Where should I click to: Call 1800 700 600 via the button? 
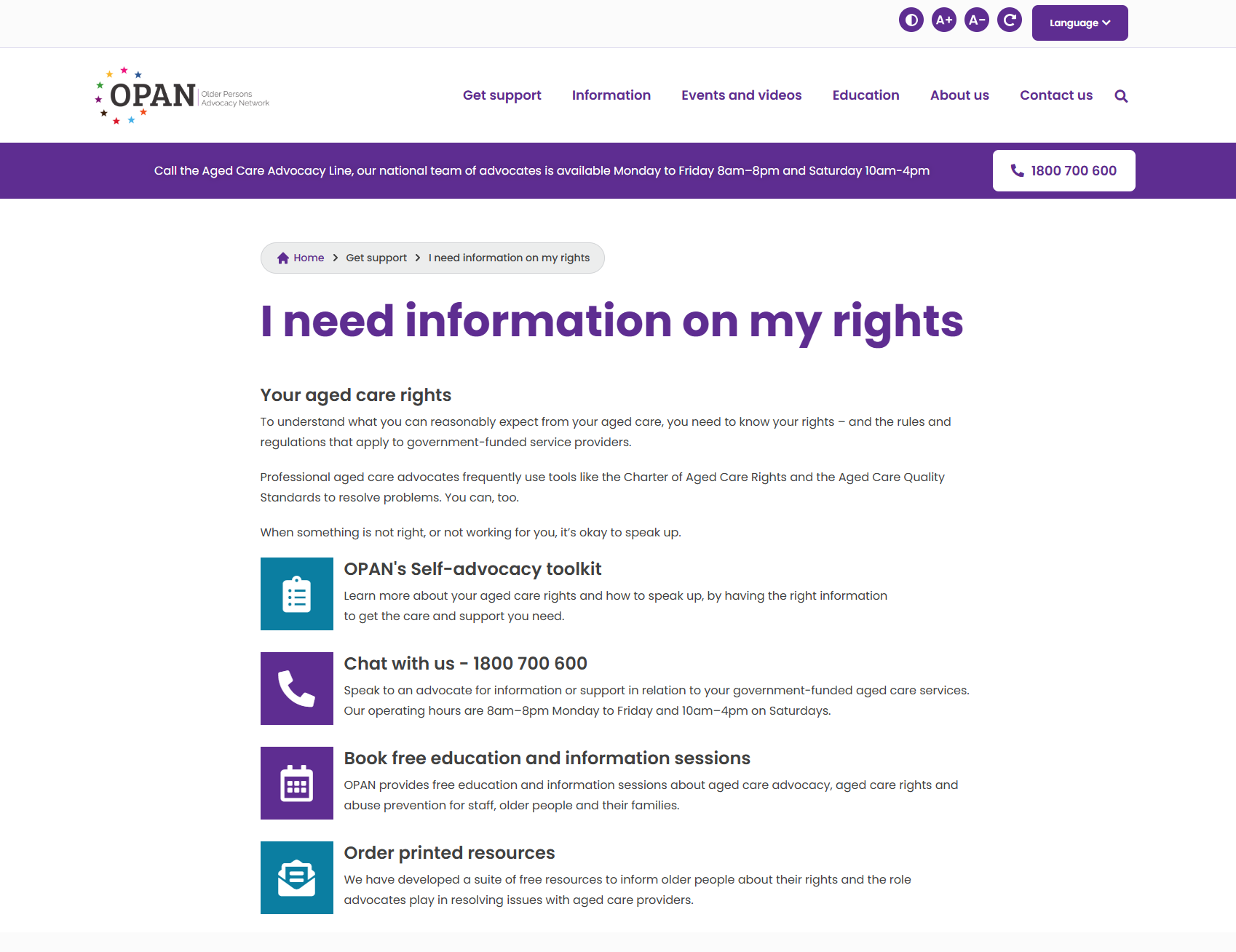coord(1063,170)
